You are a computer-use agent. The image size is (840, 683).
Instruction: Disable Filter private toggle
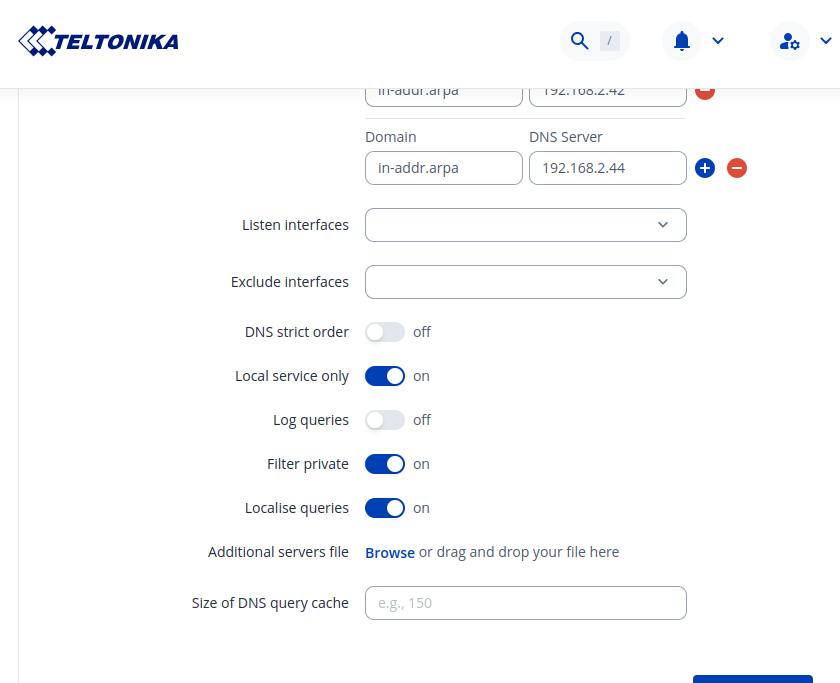tap(385, 464)
